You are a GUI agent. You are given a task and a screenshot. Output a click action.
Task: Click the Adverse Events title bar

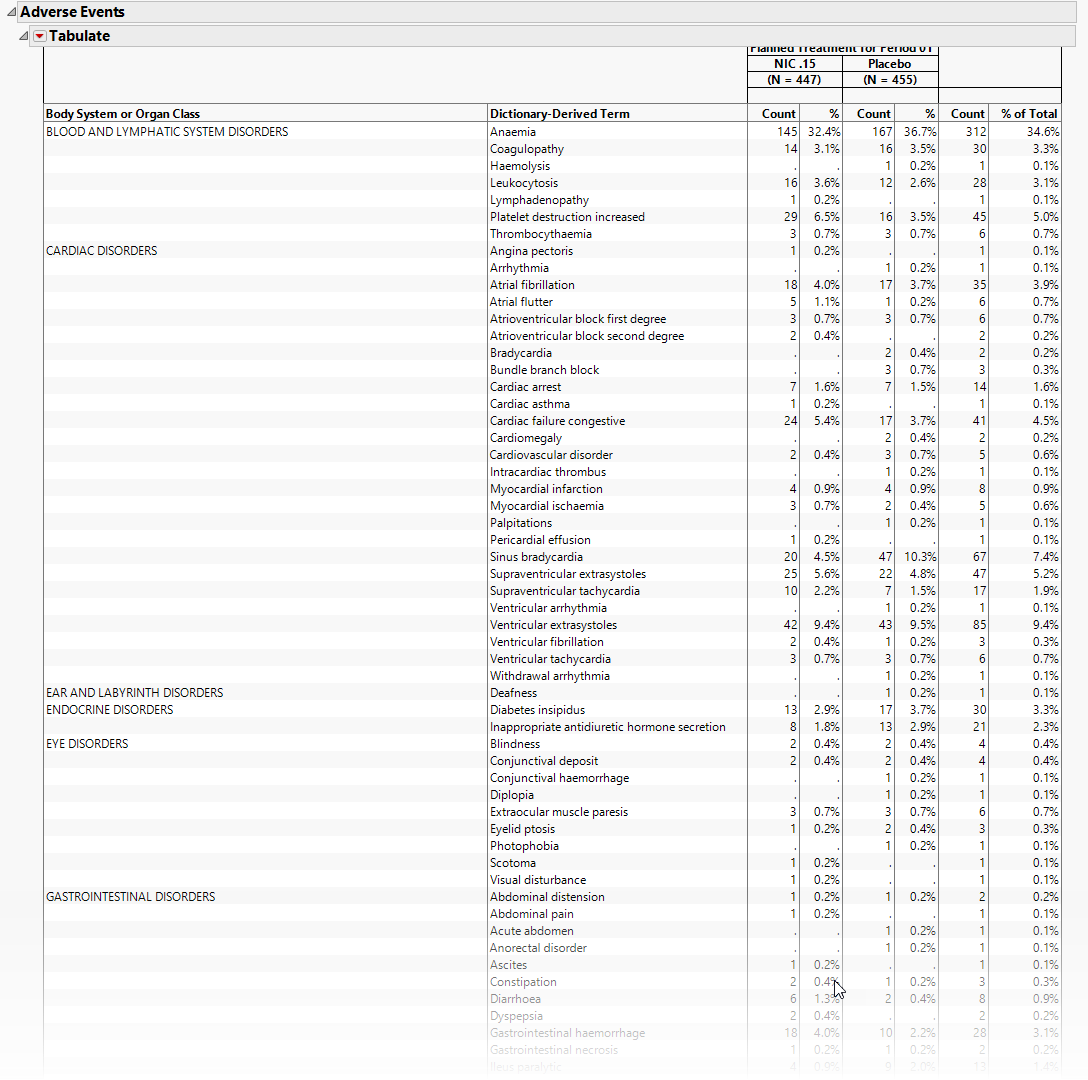pyautogui.click(x=547, y=12)
